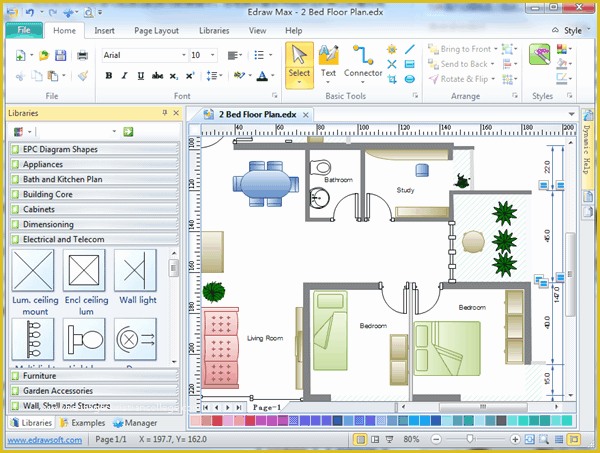The height and width of the screenshot is (453, 600).
Task: Switch to the Page Layout tab
Action: pos(157,31)
